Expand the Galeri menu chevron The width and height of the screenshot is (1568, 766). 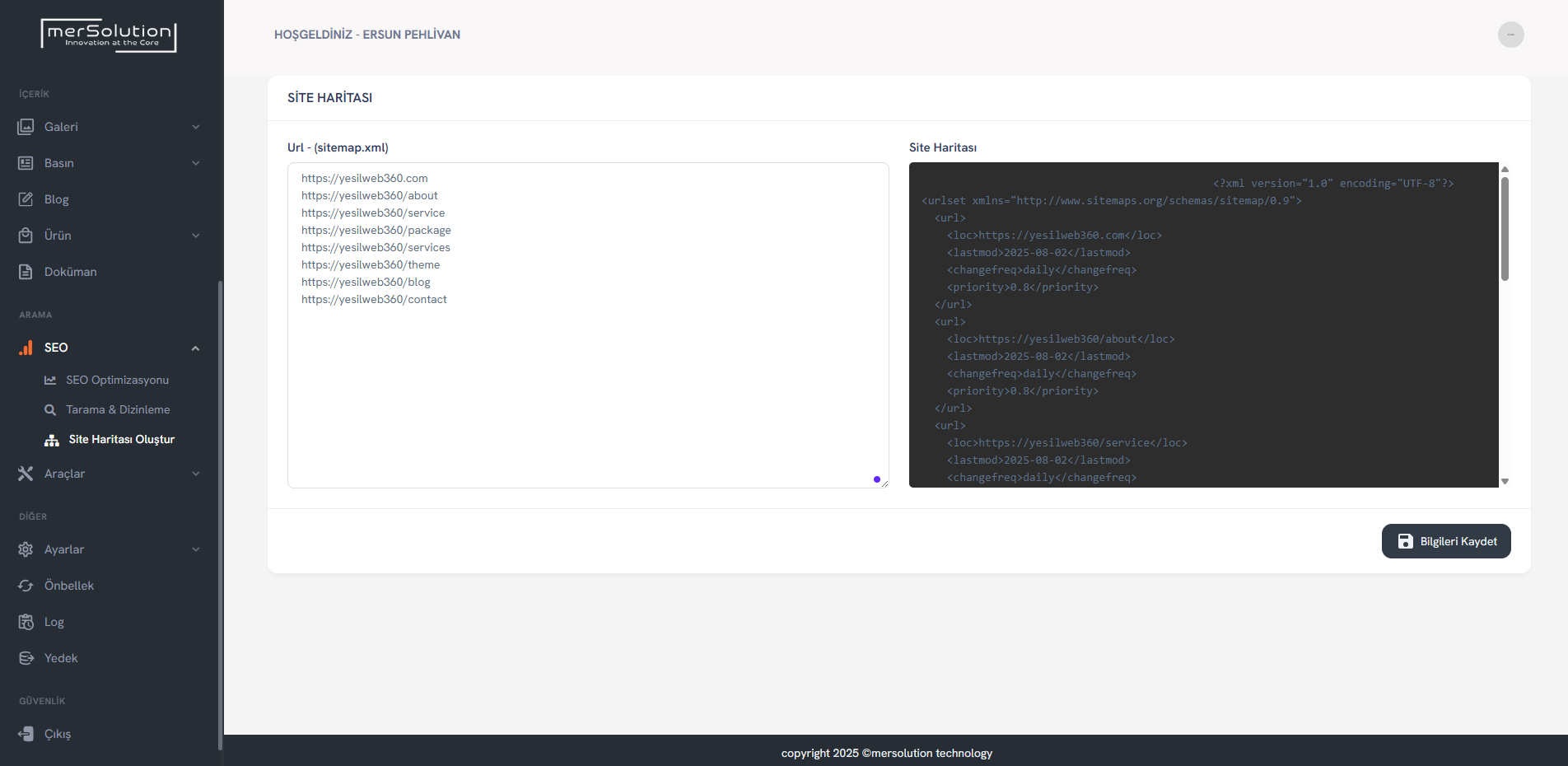196,127
